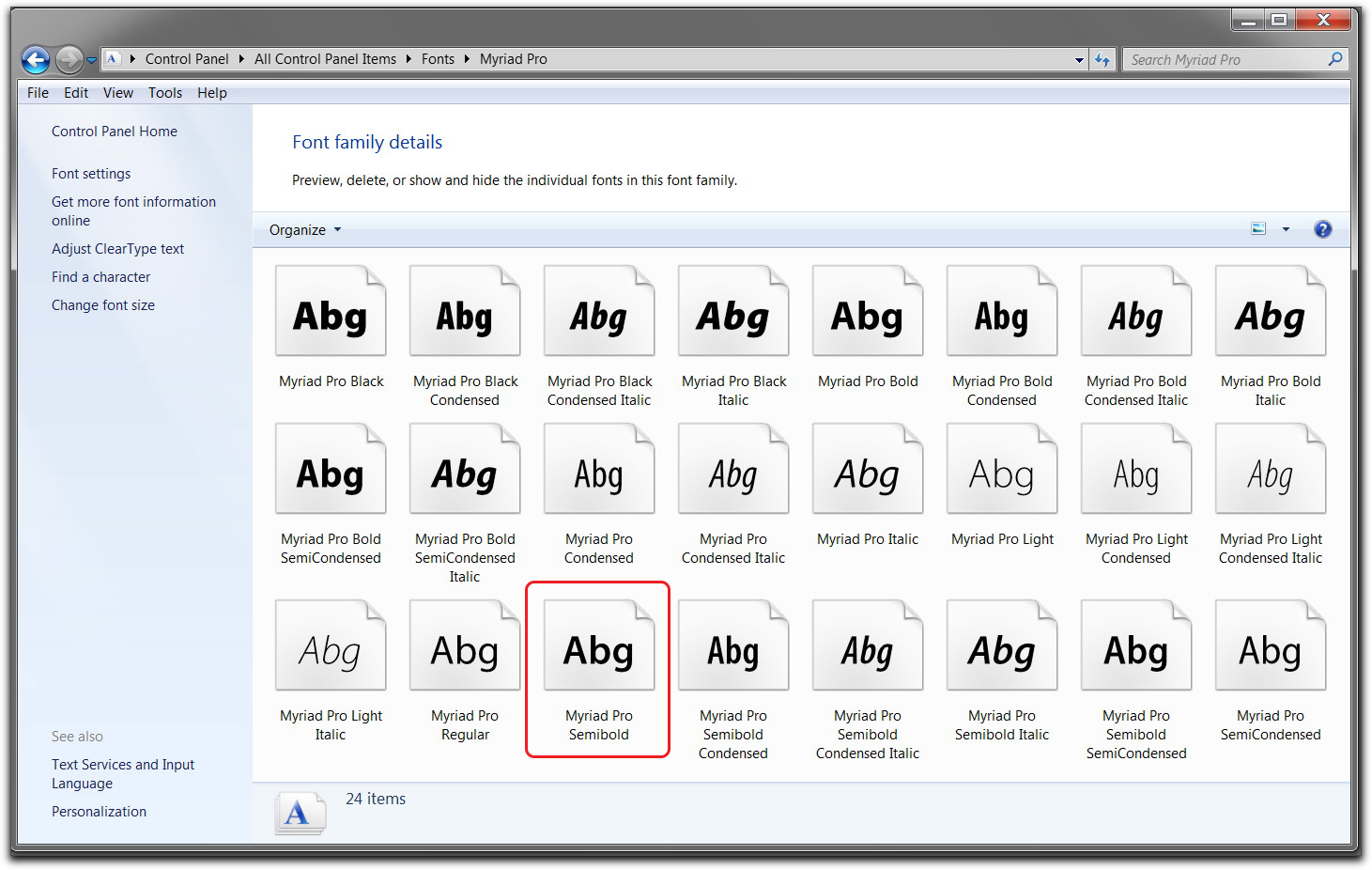Select Myriad Pro Semibold Italic font icon
The image size is (1372, 870).
[1002, 646]
